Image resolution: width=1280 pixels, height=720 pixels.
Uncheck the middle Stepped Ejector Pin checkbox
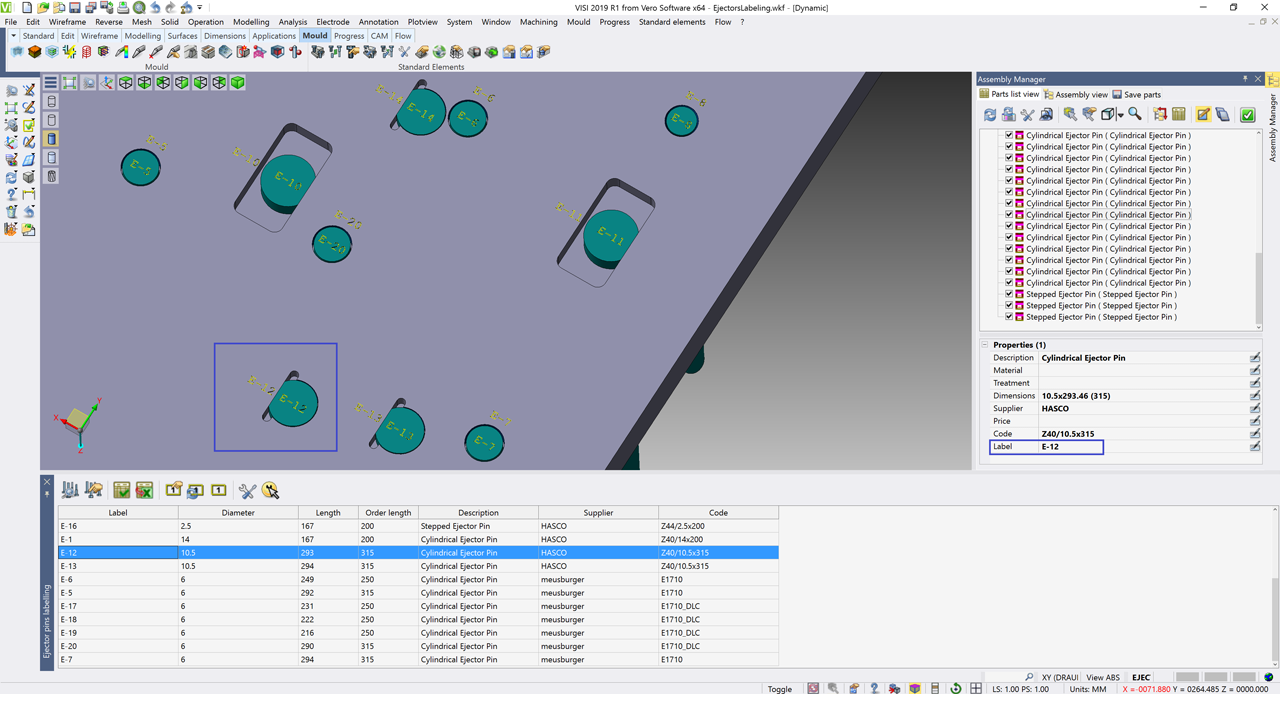click(x=1009, y=306)
